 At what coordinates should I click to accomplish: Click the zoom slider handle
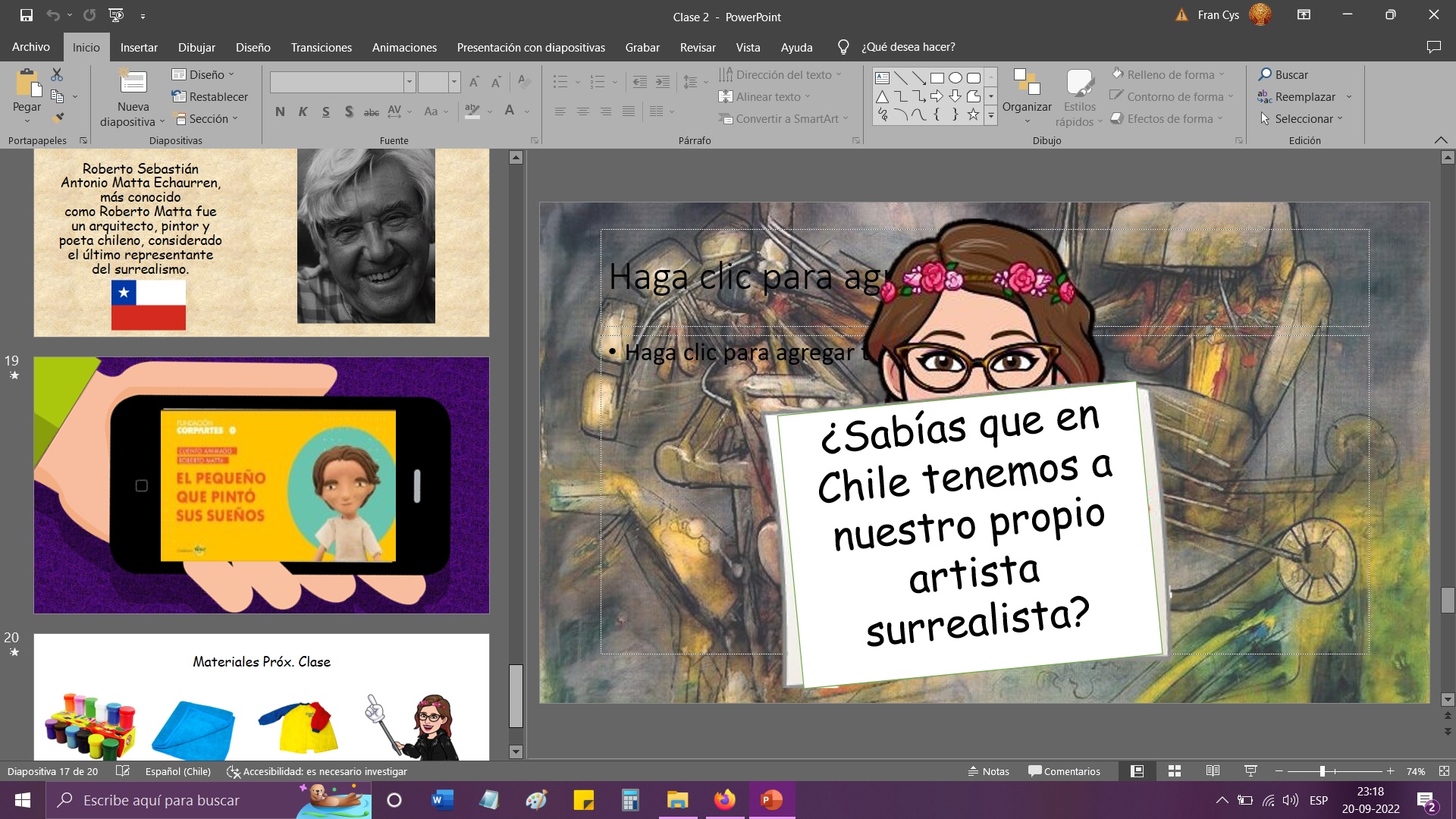coord(1322,771)
